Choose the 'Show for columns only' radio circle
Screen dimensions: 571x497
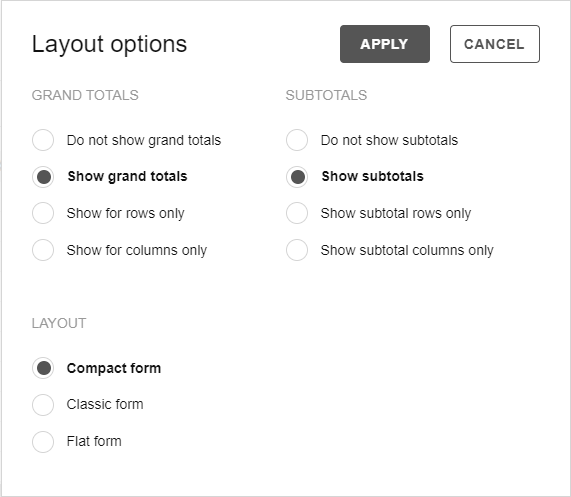(x=43, y=250)
